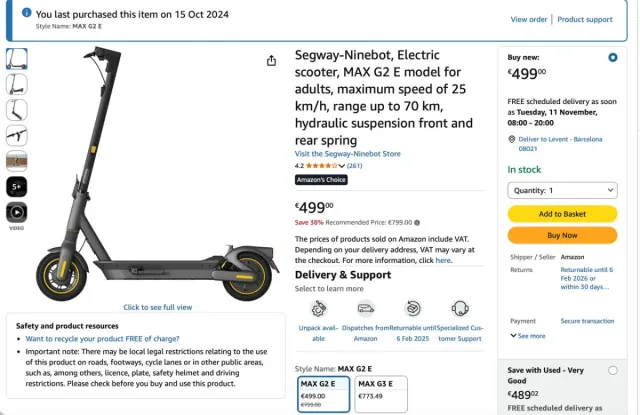Play the product video thumbnail

[17, 212]
